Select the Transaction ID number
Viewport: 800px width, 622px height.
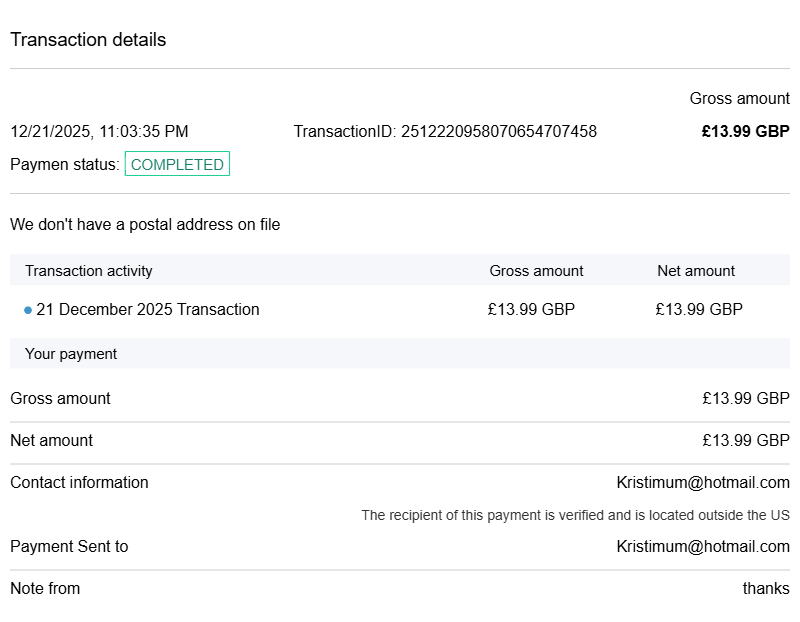(x=498, y=132)
